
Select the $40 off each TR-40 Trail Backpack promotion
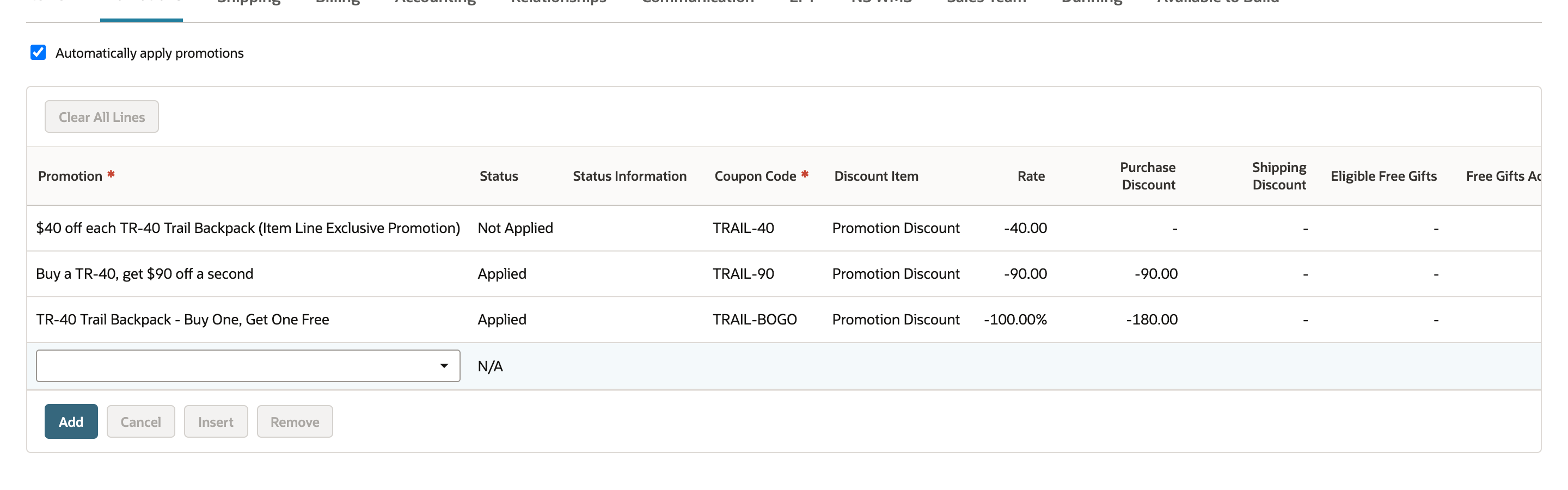[x=248, y=228]
